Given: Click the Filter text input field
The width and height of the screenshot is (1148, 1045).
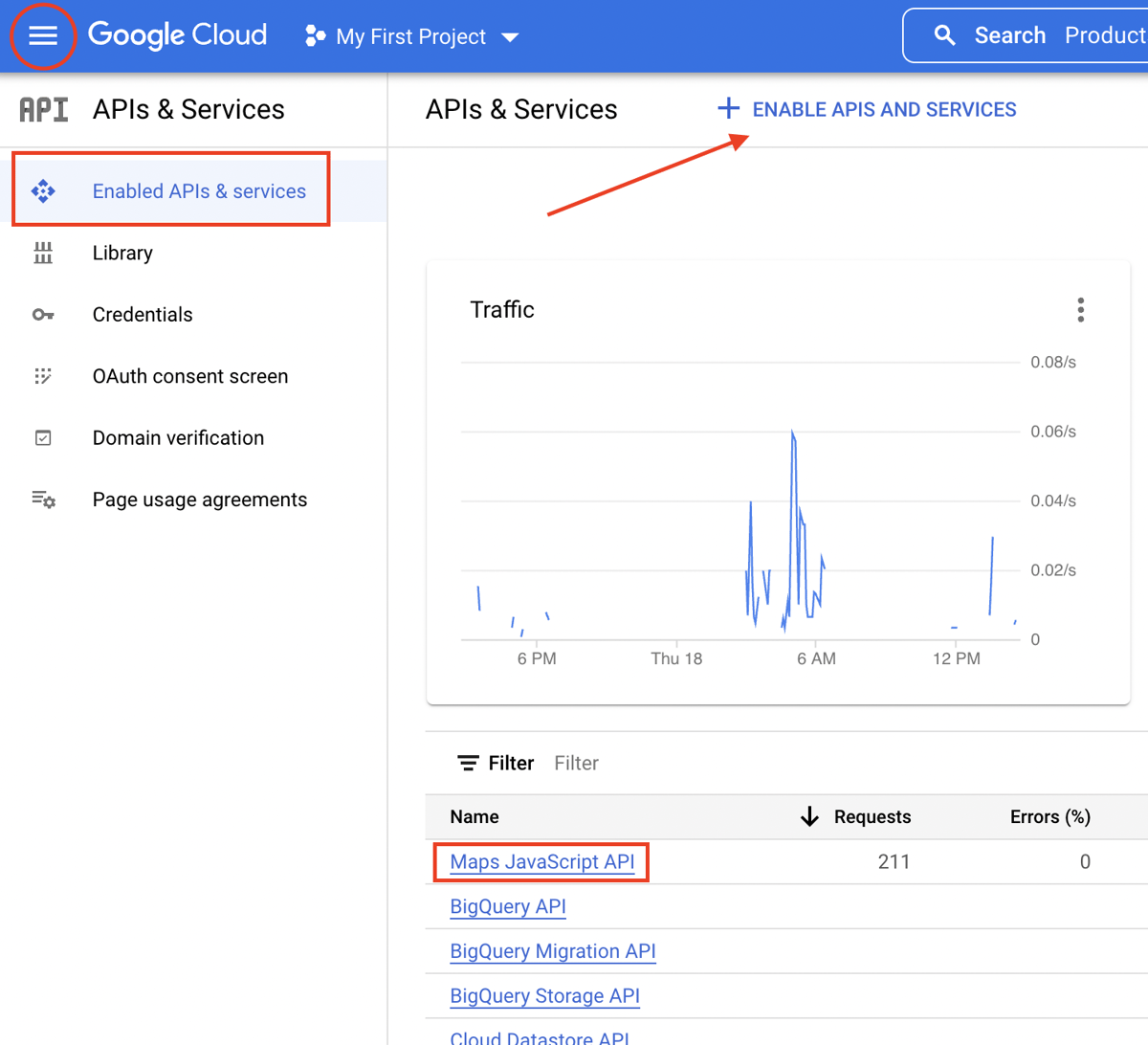Looking at the screenshot, I should (670, 763).
